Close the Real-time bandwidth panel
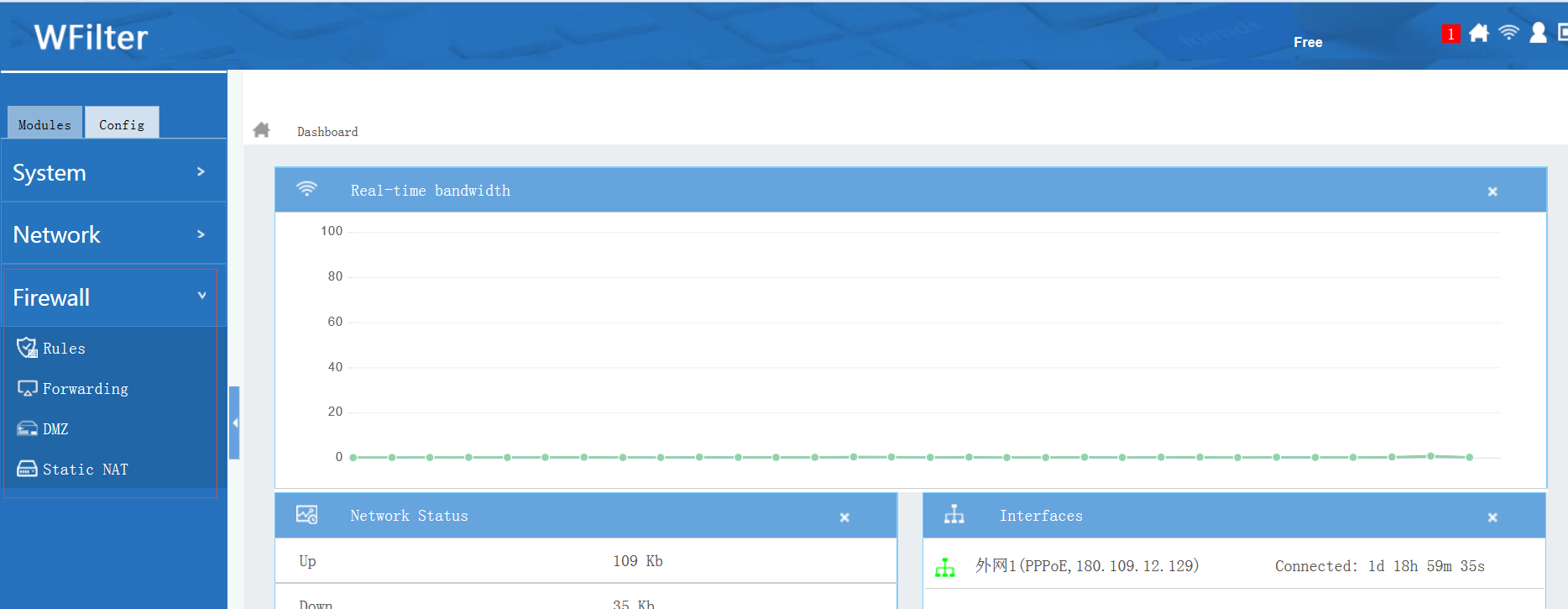The image size is (1568, 609). pyautogui.click(x=1492, y=192)
